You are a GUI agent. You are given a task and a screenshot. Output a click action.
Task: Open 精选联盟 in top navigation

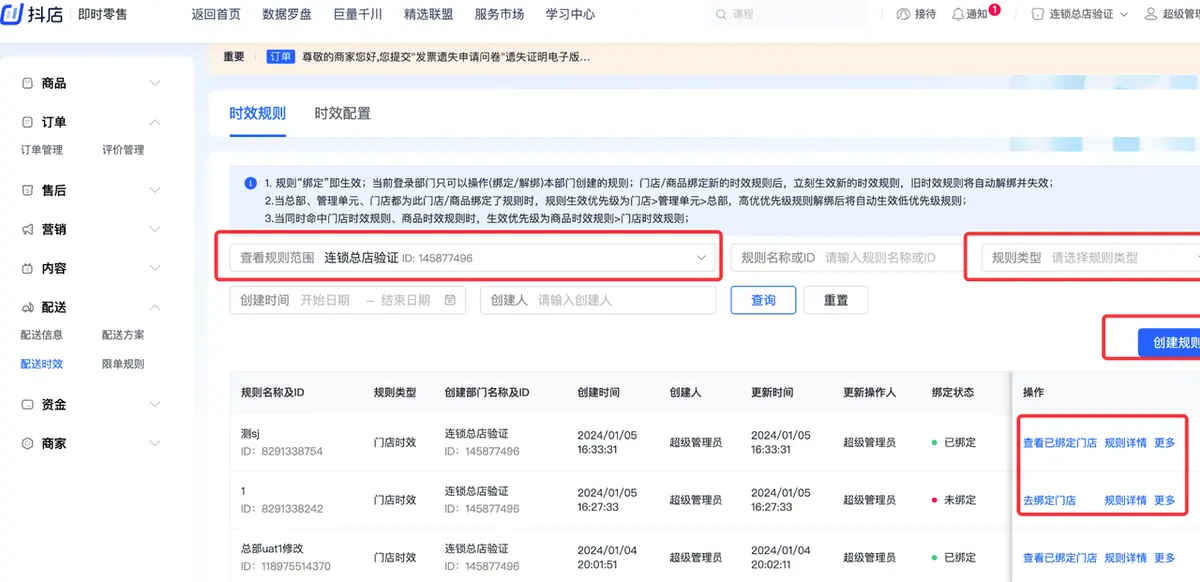point(428,14)
